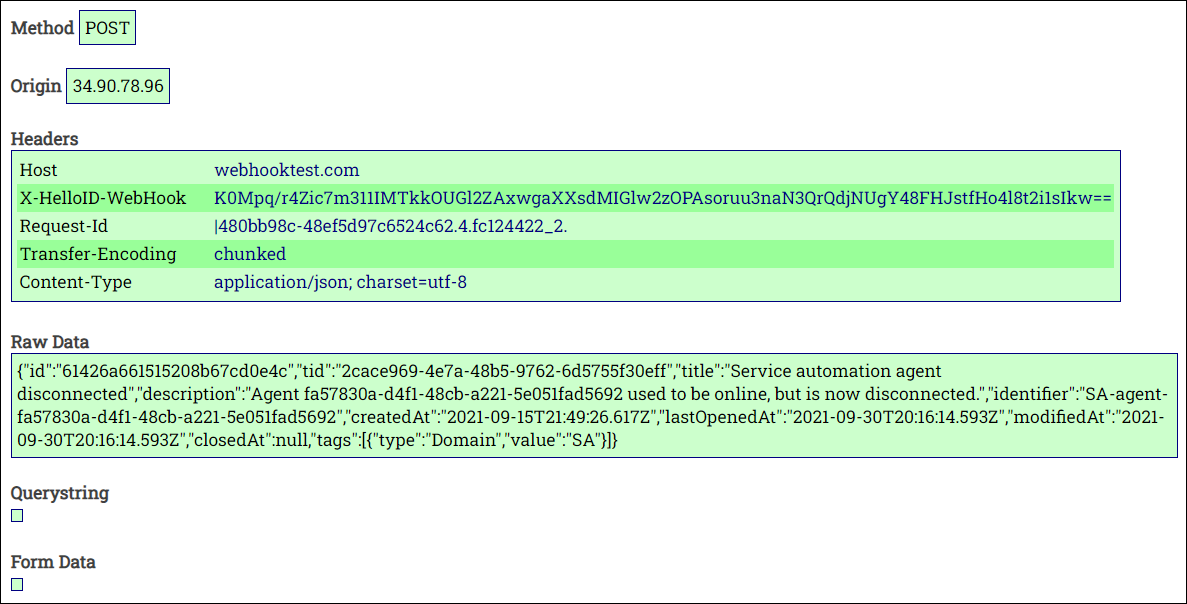Click the Raw Data section title
This screenshot has height=604, width=1187.
[50, 341]
